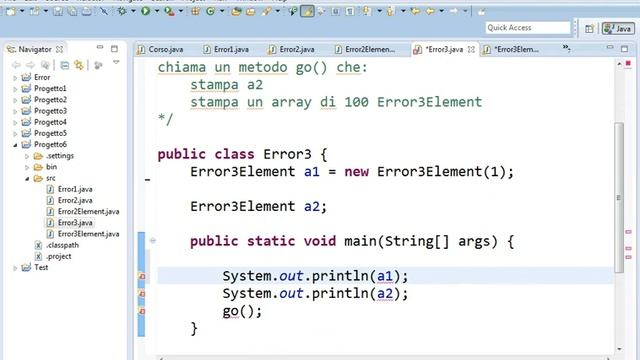Click the New file toolbar icon
The width and height of the screenshot is (640, 360).
(11, 11)
